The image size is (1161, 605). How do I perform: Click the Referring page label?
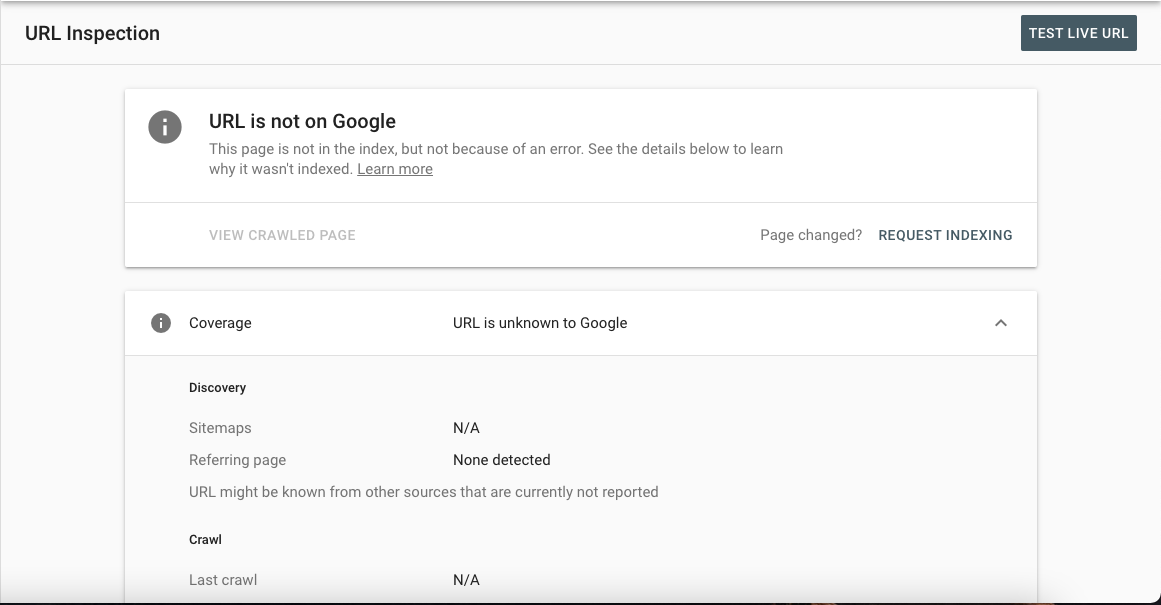point(237,460)
